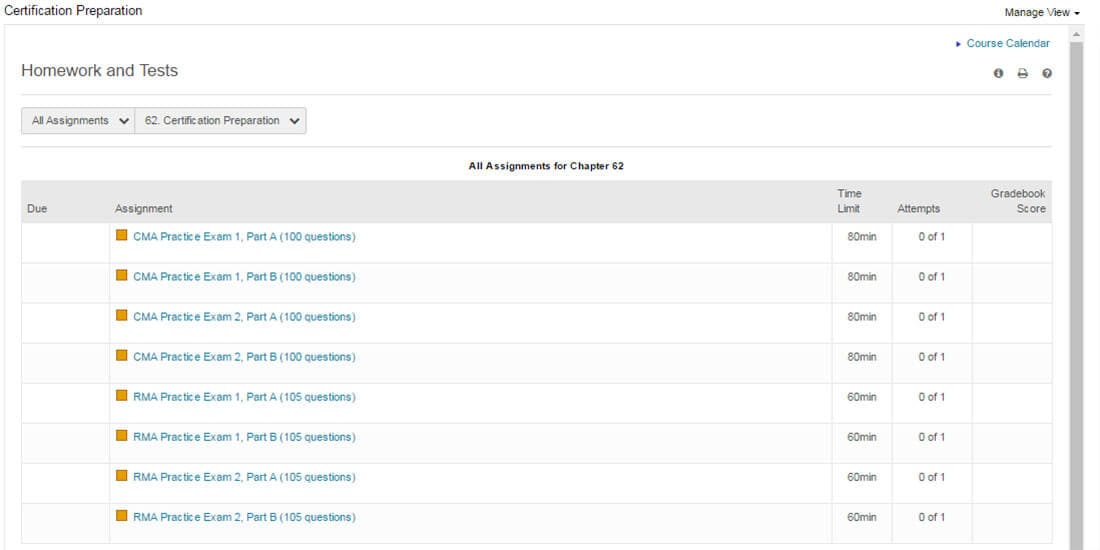
Task: Open the Course Calendar link
Action: 1007,44
